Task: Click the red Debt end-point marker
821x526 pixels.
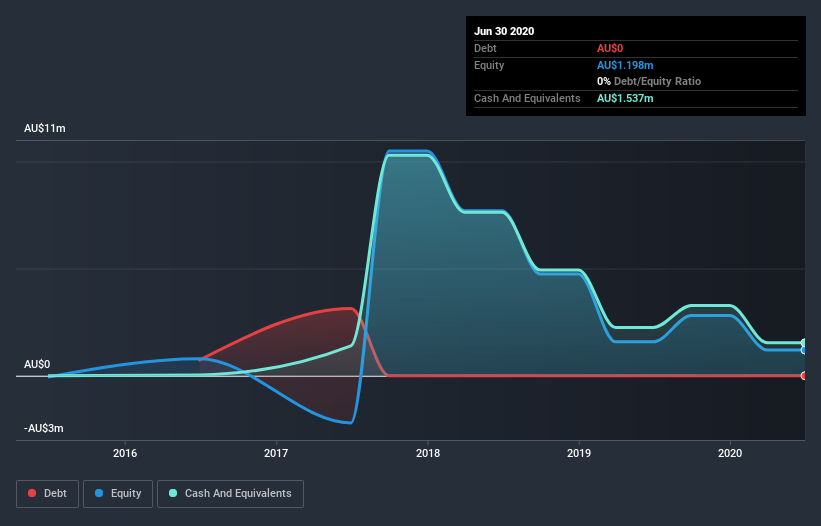Action: tap(803, 376)
